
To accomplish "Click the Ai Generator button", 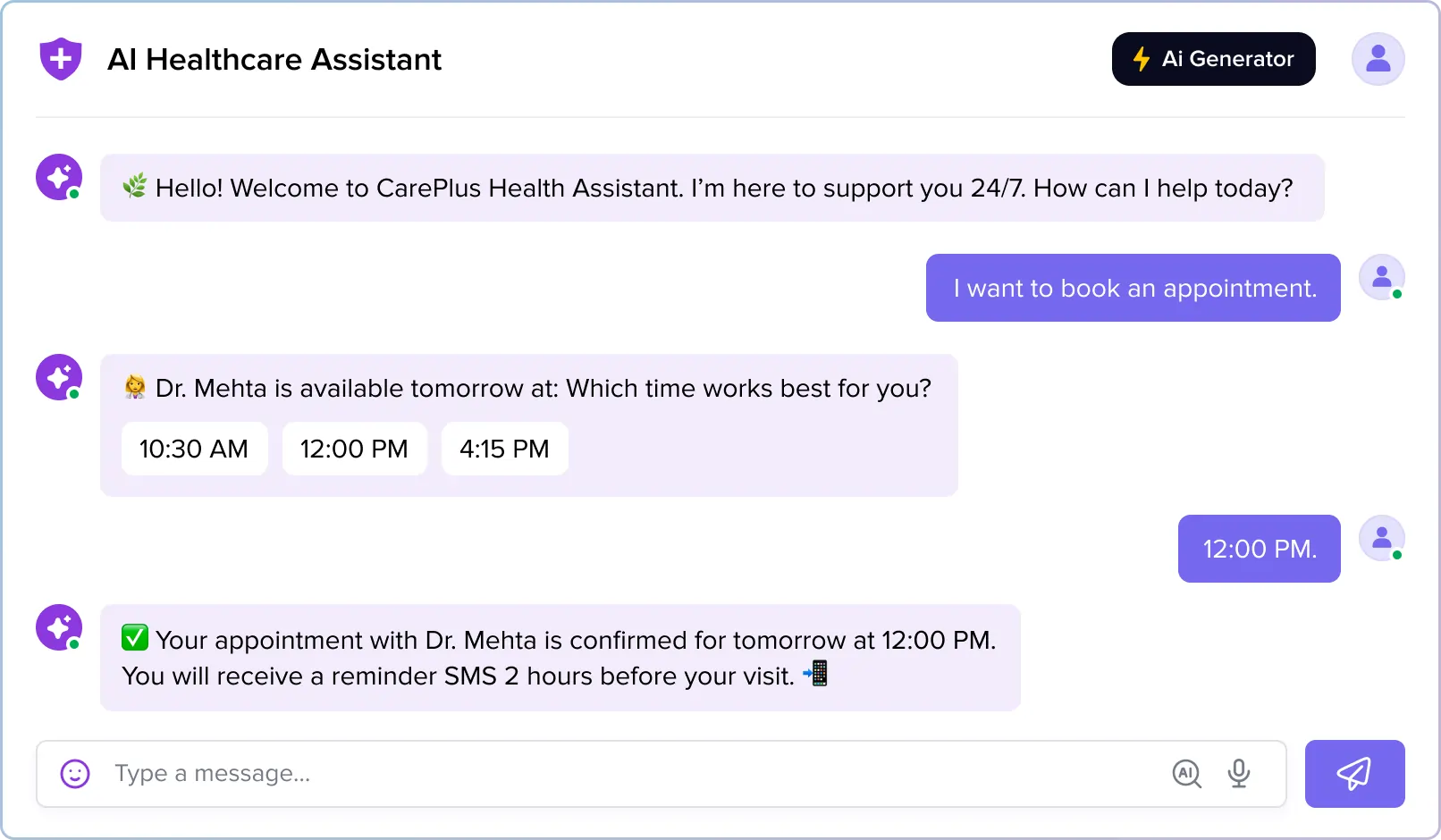I will [1213, 59].
